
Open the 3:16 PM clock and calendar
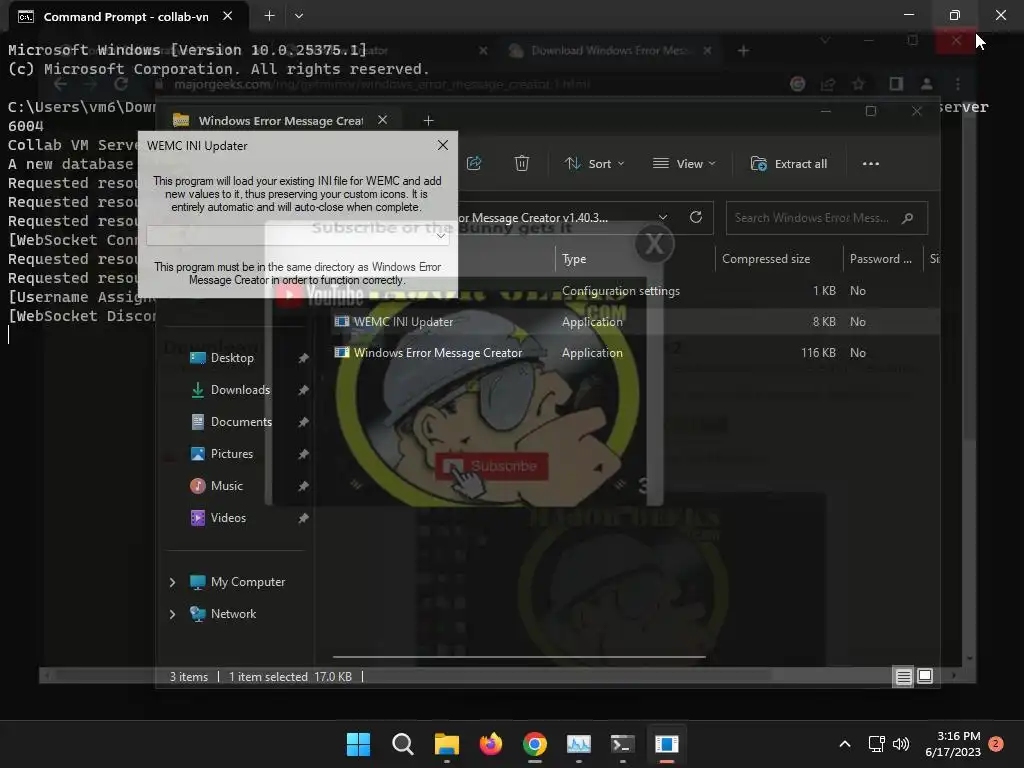click(953, 744)
